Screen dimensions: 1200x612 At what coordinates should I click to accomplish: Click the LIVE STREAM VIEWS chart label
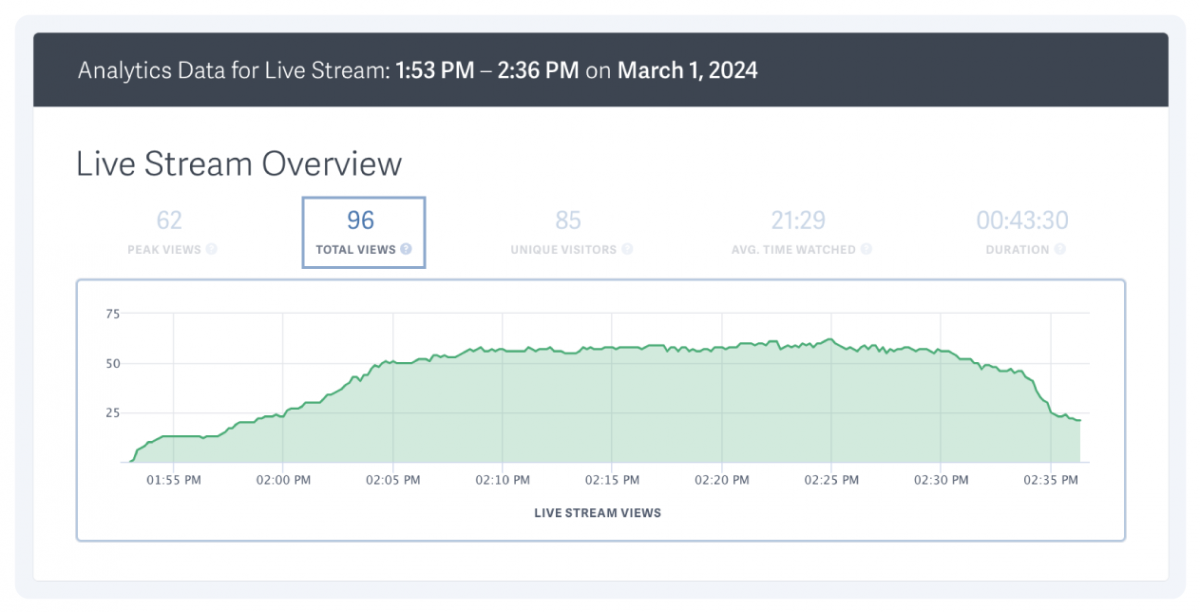597,513
